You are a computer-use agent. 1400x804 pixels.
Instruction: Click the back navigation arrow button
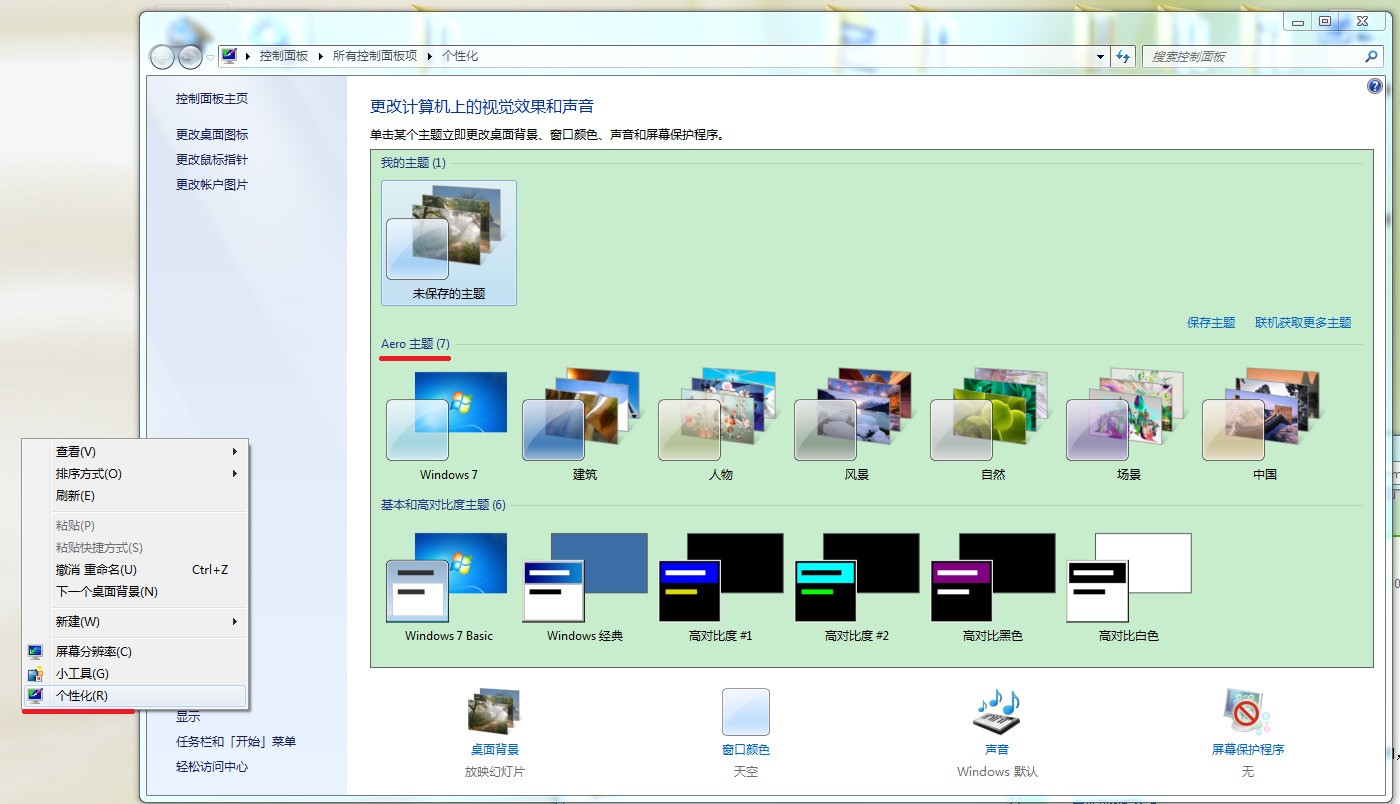click(163, 57)
